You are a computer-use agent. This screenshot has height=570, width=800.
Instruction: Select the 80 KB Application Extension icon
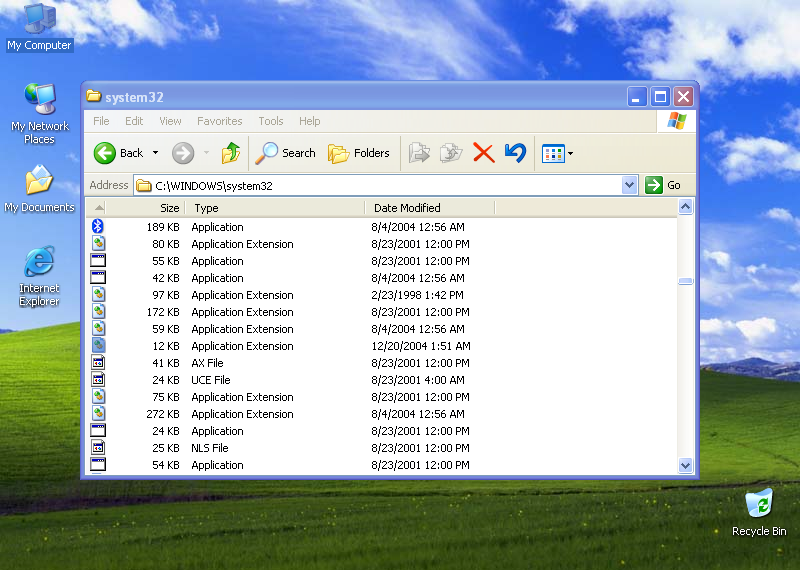(x=98, y=243)
